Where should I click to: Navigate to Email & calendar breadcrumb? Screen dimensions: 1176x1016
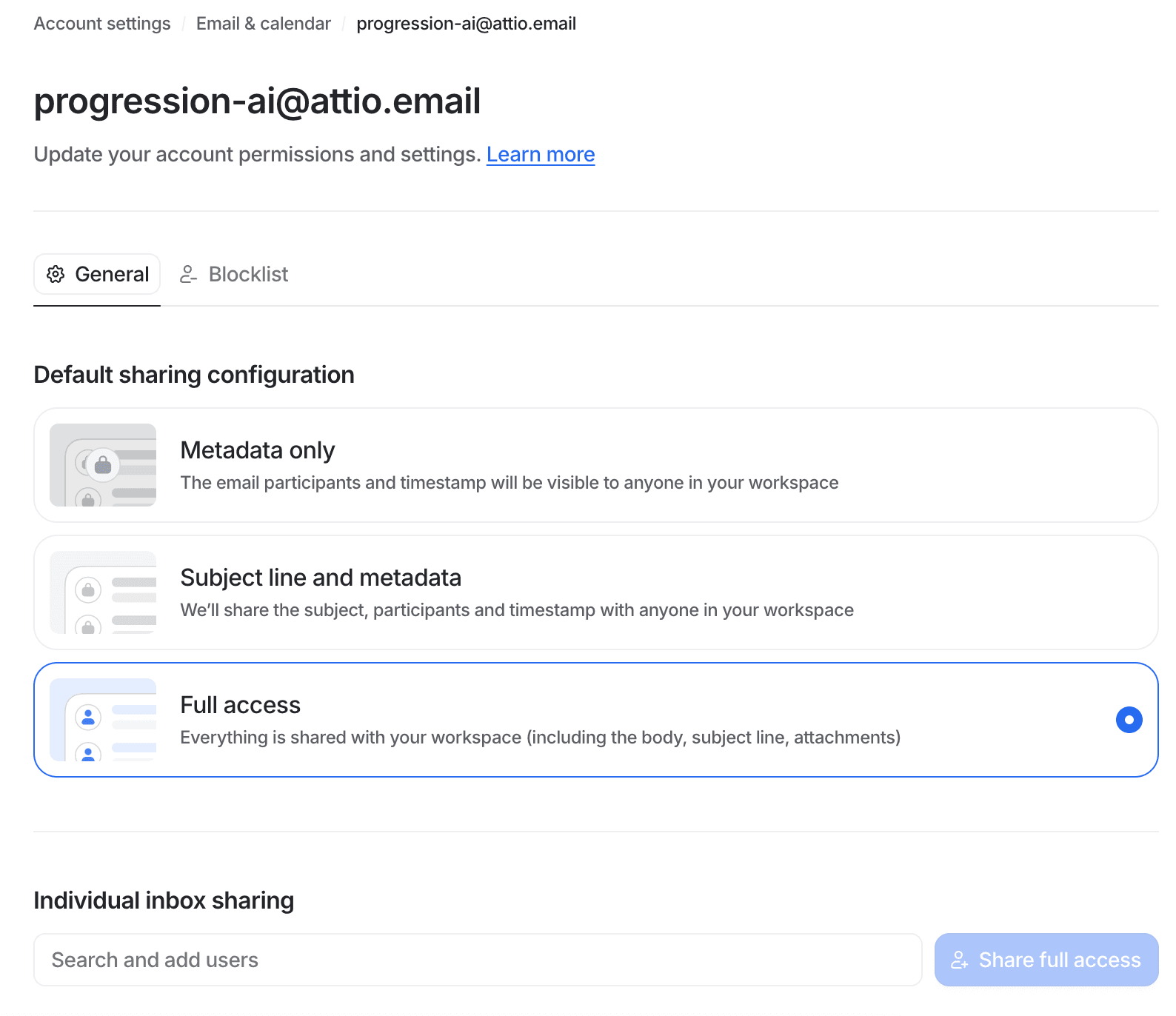[x=264, y=24]
